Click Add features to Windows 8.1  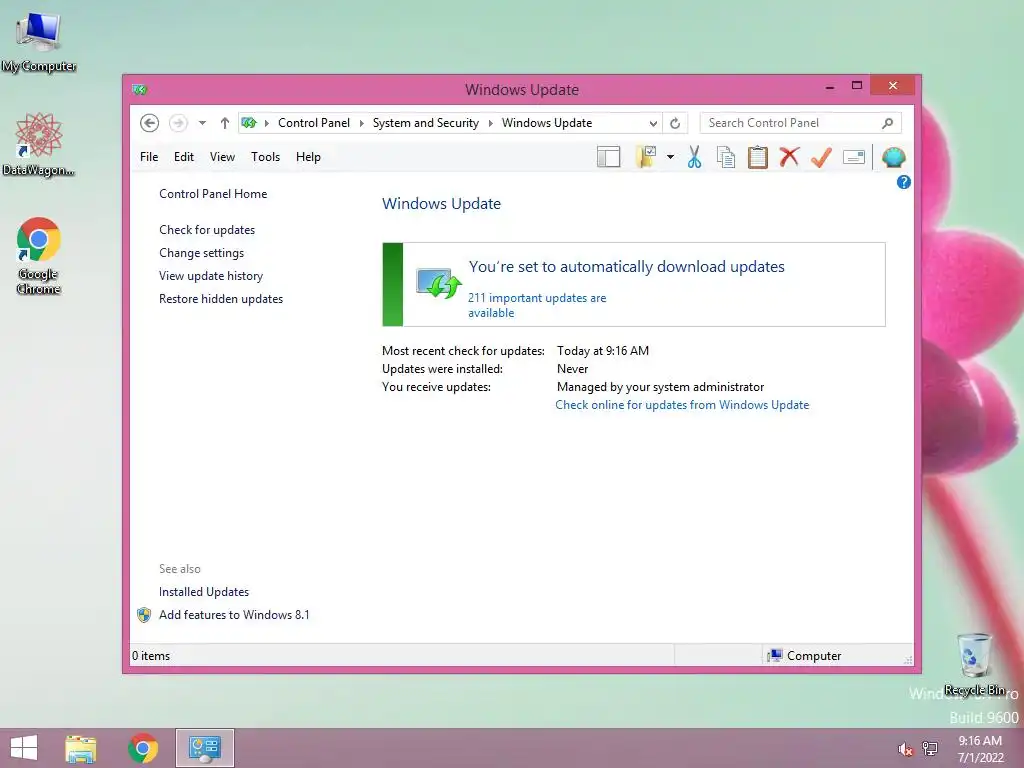coord(234,615)
